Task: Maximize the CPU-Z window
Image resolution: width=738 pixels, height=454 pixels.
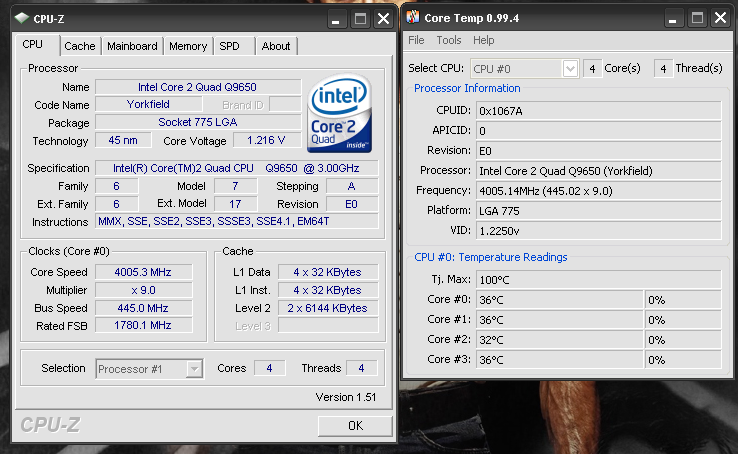Action: (360, 19)
